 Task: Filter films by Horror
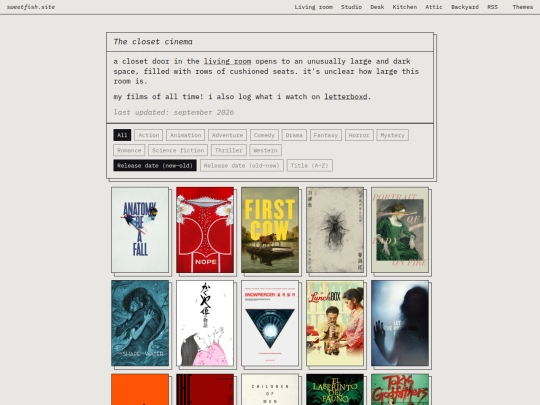click(x=359, y=135)
